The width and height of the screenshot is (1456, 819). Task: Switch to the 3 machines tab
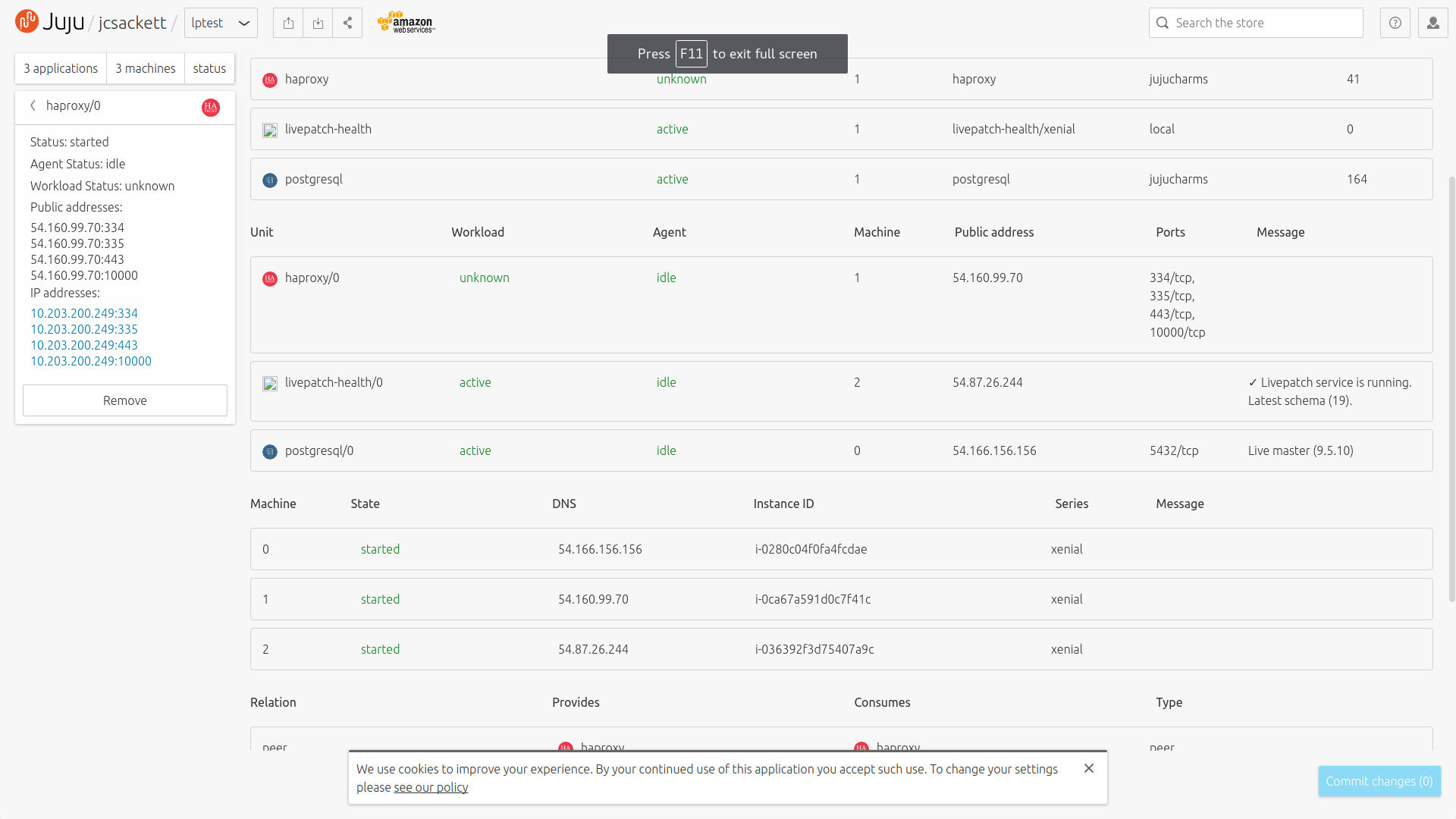[145, 68]
